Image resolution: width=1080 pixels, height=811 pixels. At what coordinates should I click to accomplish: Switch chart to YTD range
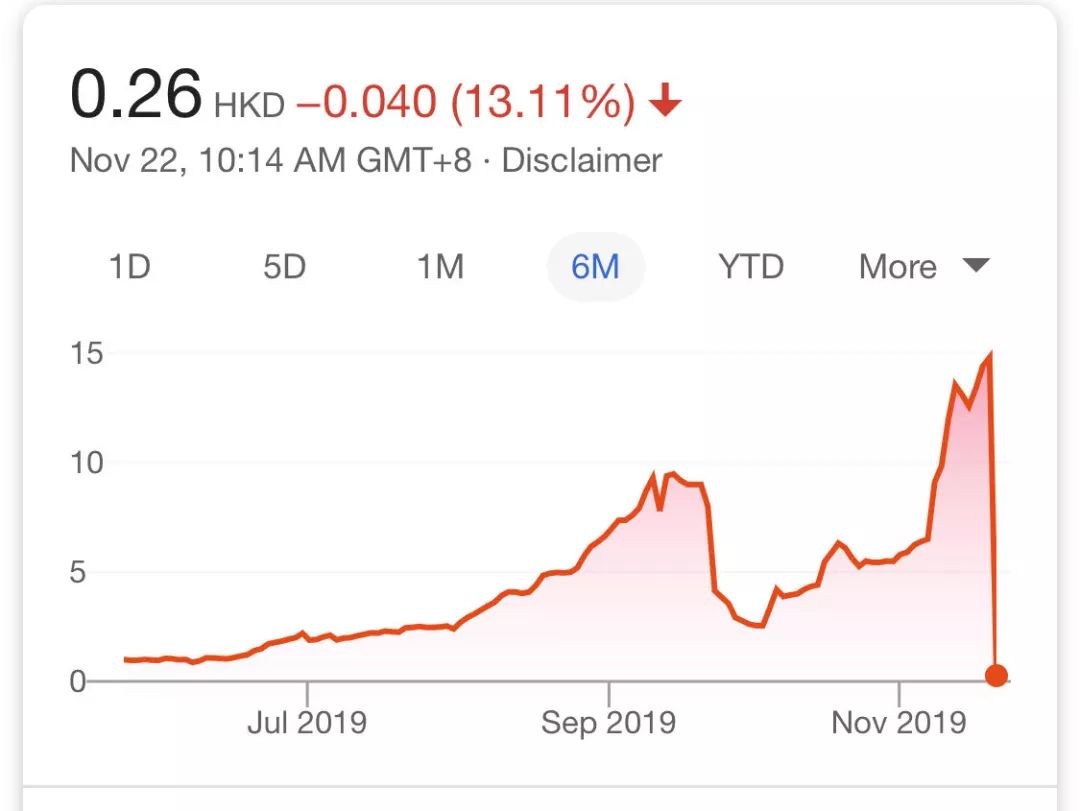coord(751,267)
